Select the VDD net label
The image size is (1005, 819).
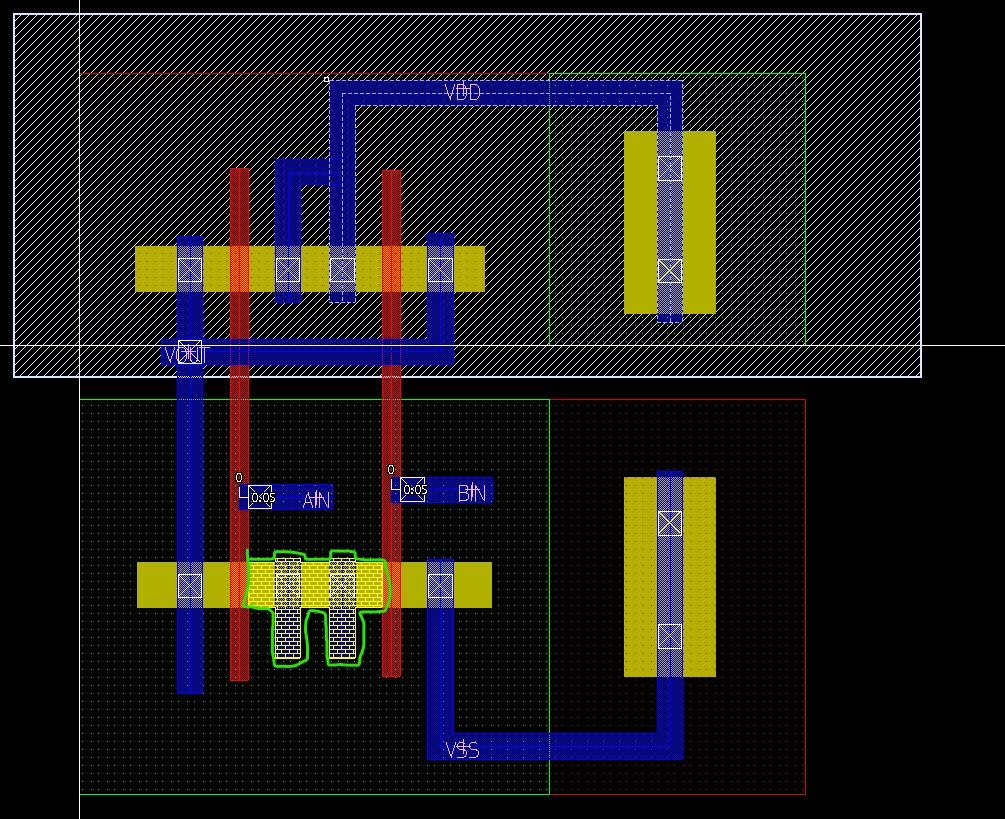click(462, 93)
